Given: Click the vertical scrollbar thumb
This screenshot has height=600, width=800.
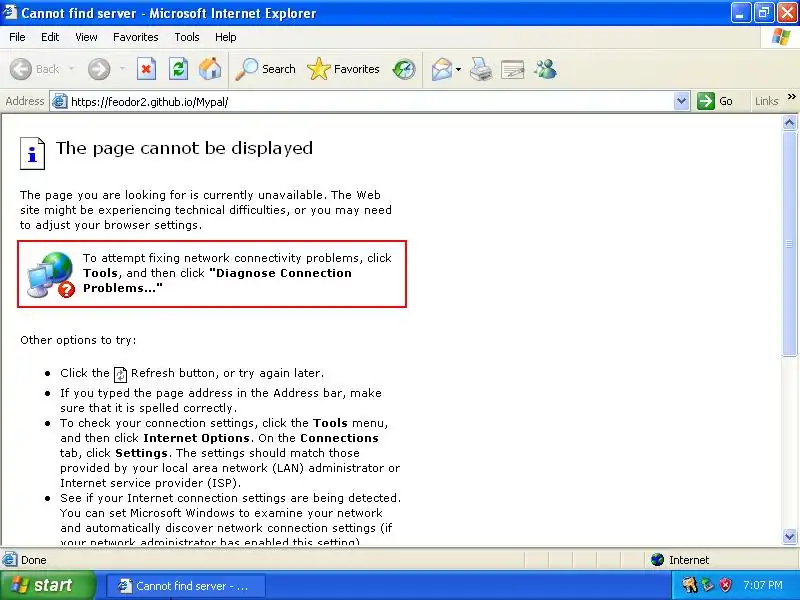Looking at the screenshot, I should (x=789, y=243).
